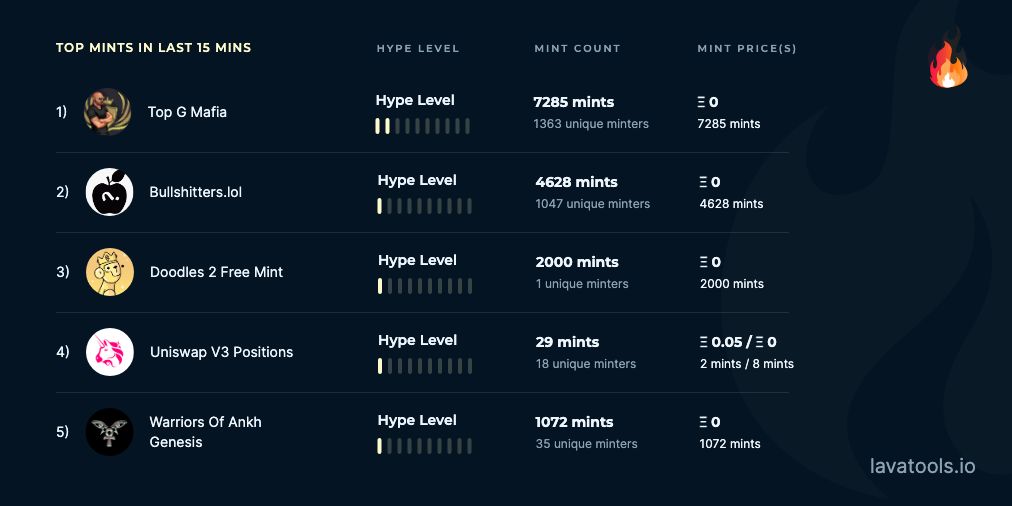Click the Ξ 0 price for Bullshitters.lol
Image resolution: width=1012 pixels, height=506 pixels.
click(710, 182)
